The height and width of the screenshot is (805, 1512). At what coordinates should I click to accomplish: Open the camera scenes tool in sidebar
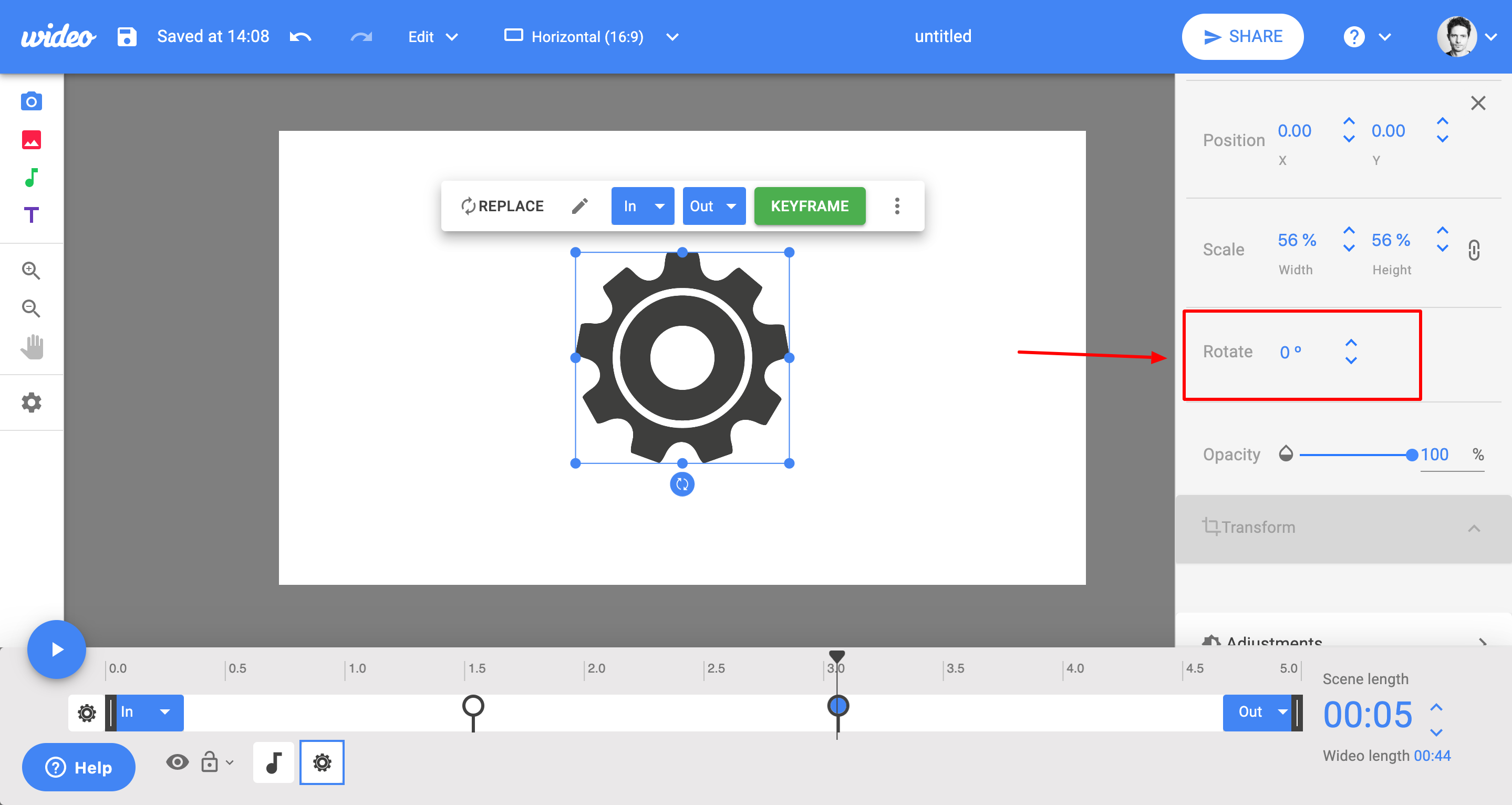coord(32,101)
